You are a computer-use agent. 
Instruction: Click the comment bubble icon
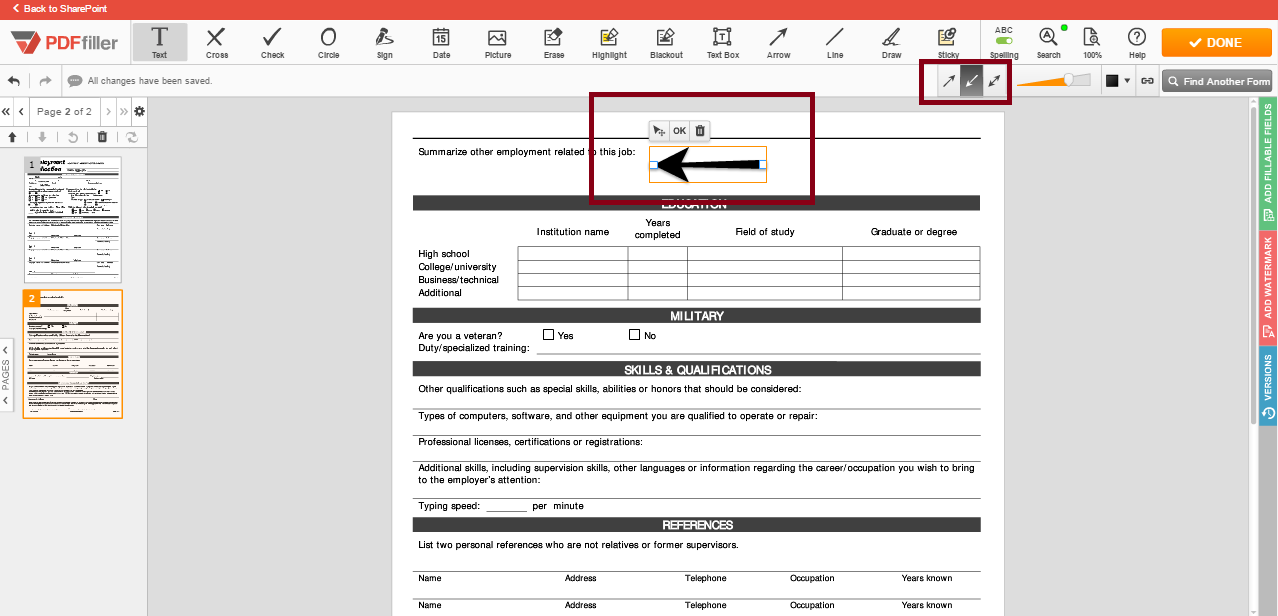pyautogui.click(x=74, y=81)
